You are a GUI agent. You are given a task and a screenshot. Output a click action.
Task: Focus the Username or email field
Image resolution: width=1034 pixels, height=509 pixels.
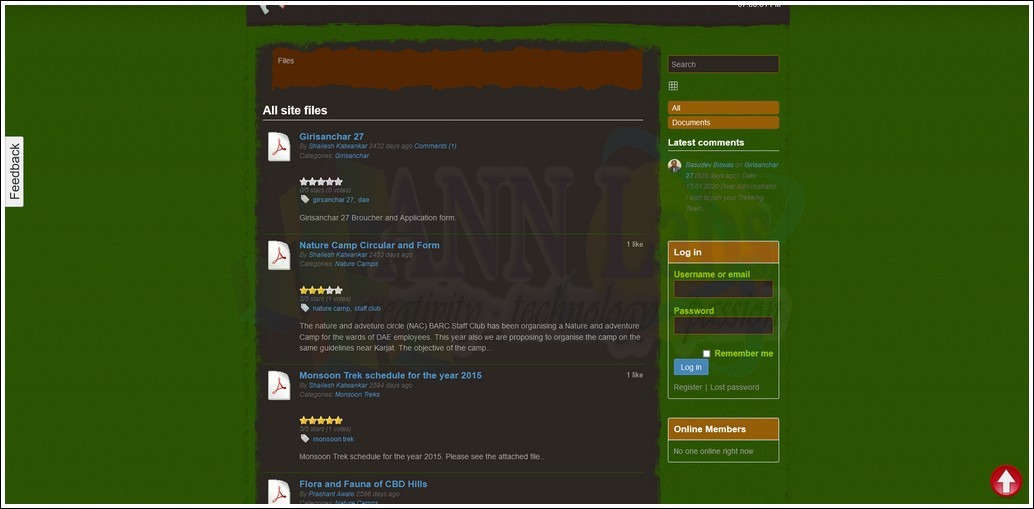723,289
